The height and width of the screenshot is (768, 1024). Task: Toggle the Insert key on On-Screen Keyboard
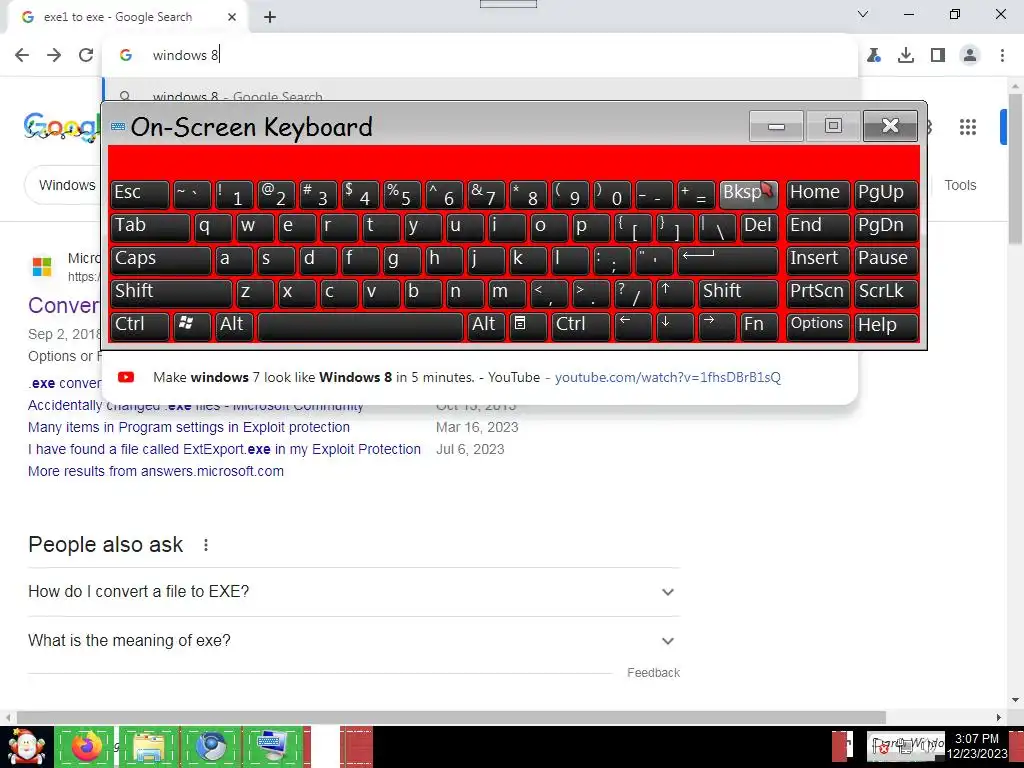(x=818, y=260)
